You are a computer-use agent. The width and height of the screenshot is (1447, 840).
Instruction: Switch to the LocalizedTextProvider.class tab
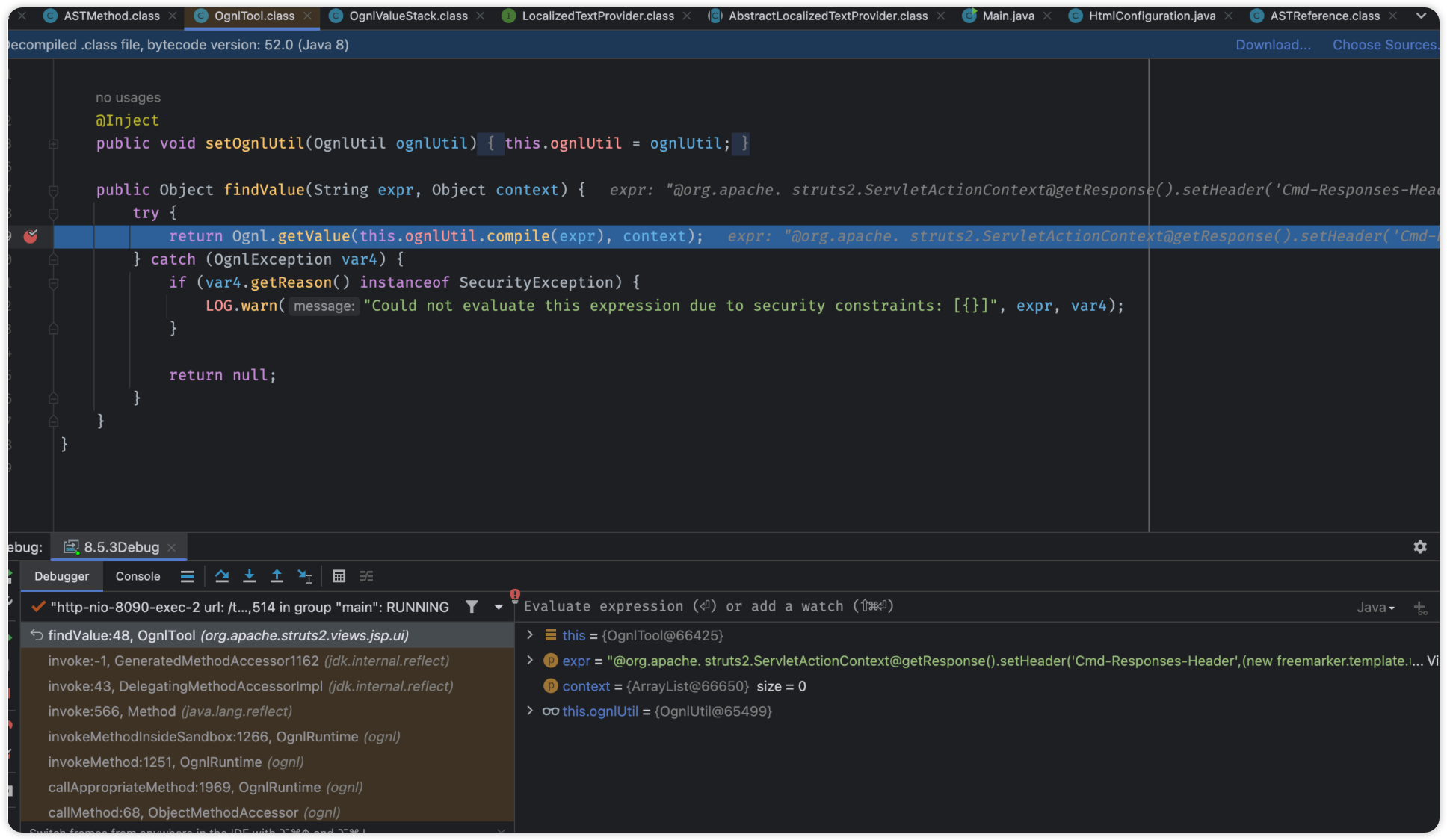tap(598, 16)
